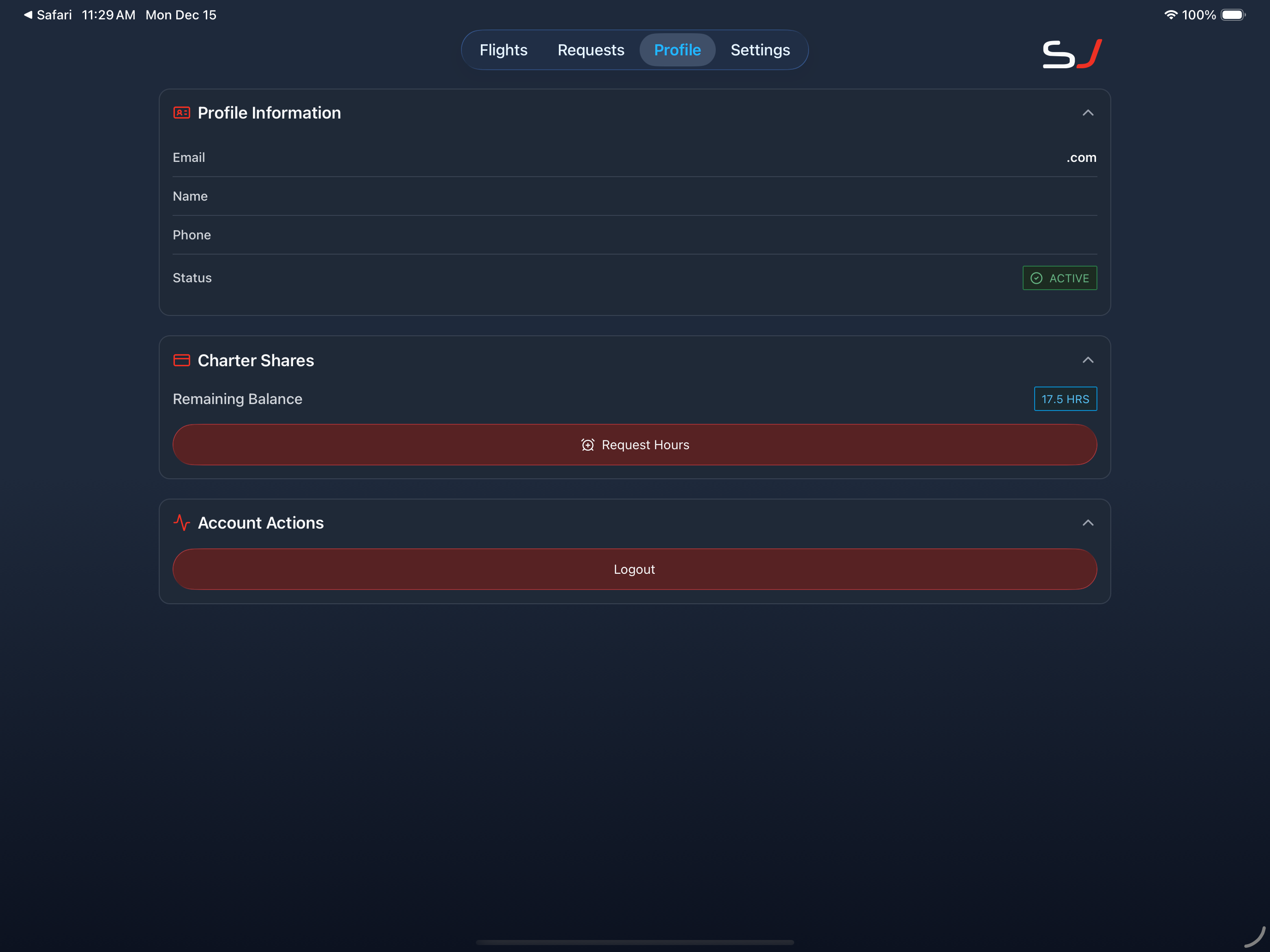Select the Profile tab
1270x952 pixels.
tap(677, 50)
